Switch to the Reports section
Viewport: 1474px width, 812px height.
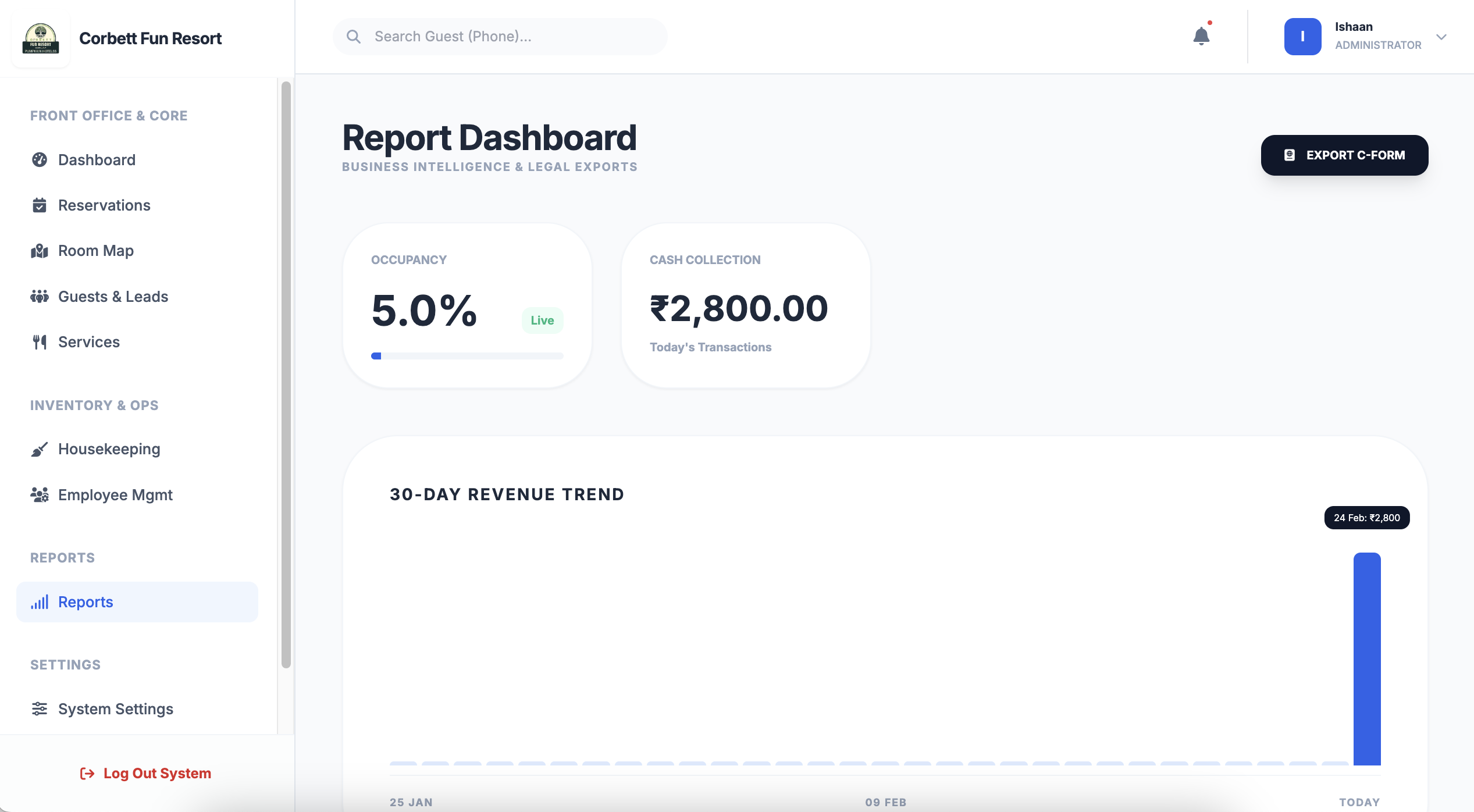[x=85, y=601]
